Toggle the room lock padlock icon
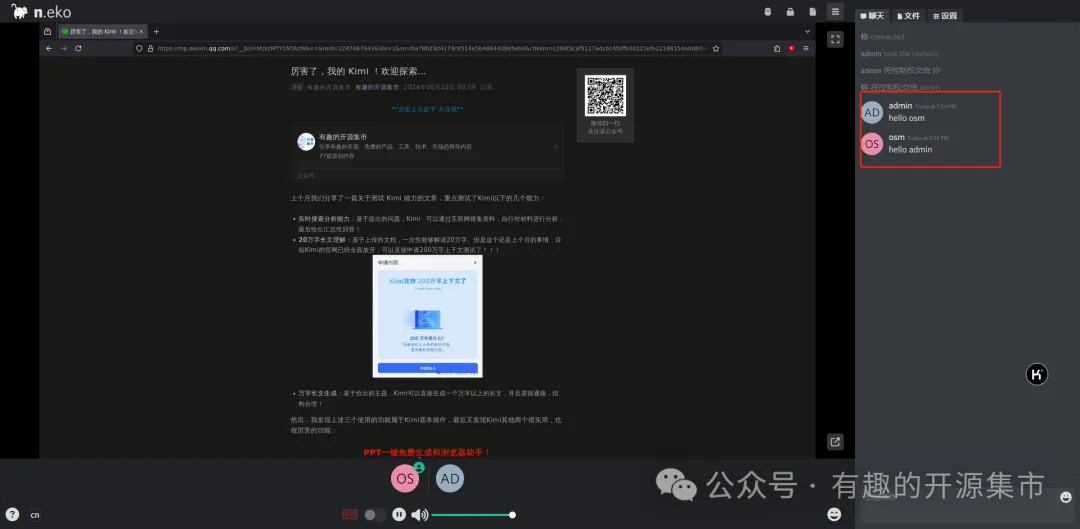Viewport: 1080px width, 529px height. point(791,12)
